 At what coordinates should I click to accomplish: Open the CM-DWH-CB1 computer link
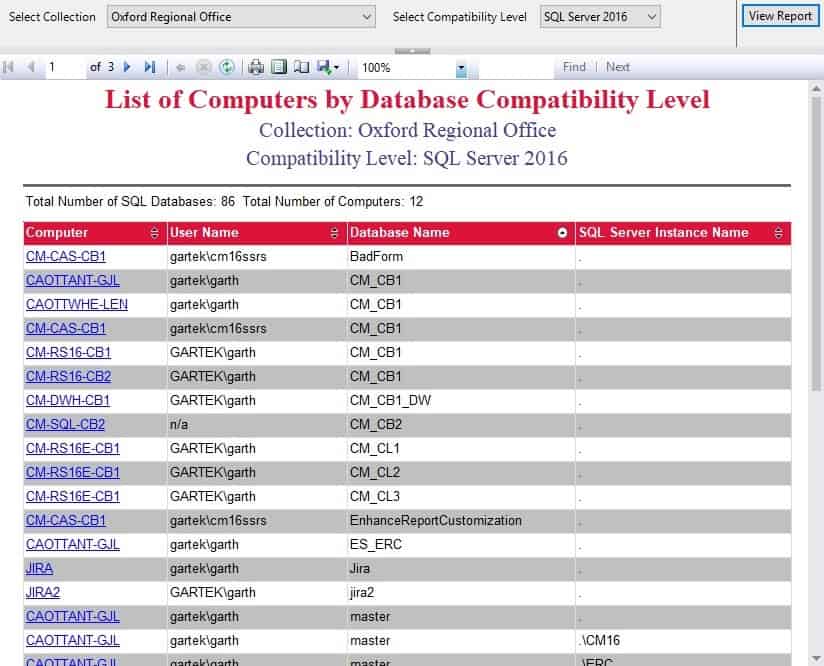pos(68,401)
